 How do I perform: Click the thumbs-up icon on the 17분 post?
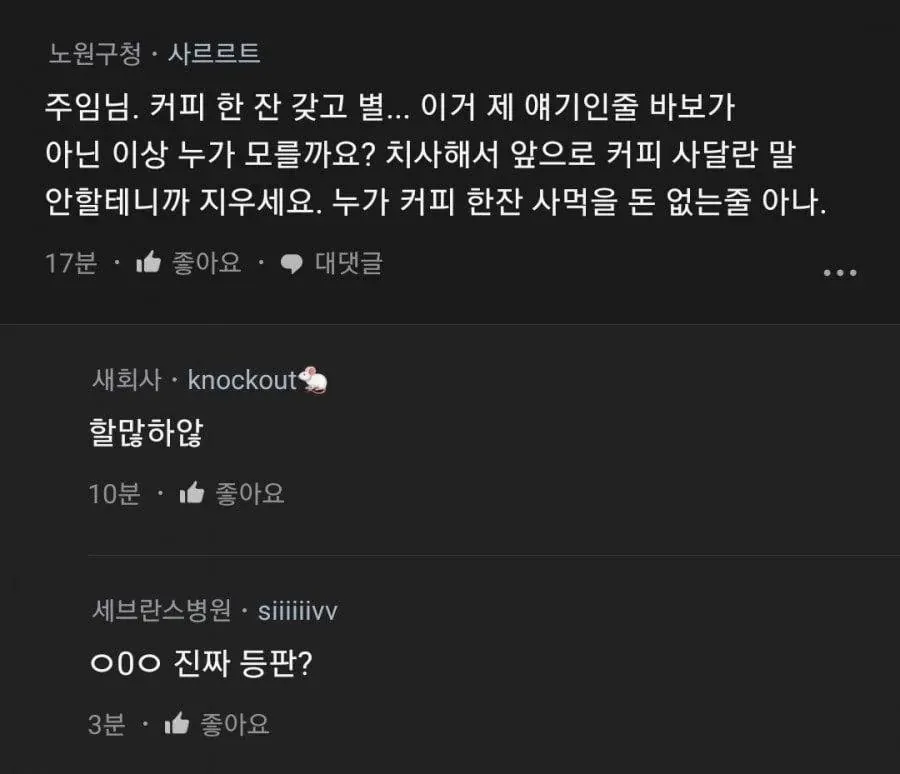149,262
